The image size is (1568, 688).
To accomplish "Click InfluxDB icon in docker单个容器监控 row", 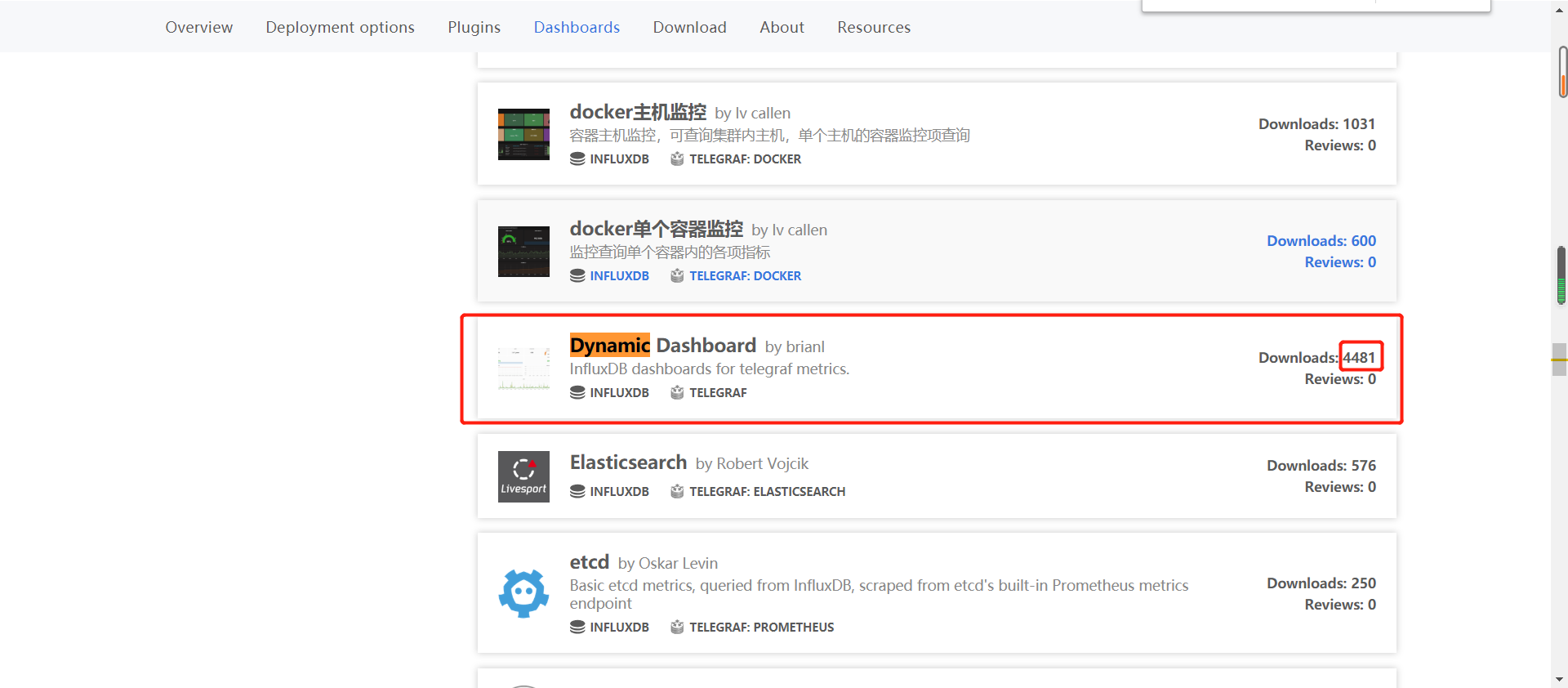I will pos(577,275).
